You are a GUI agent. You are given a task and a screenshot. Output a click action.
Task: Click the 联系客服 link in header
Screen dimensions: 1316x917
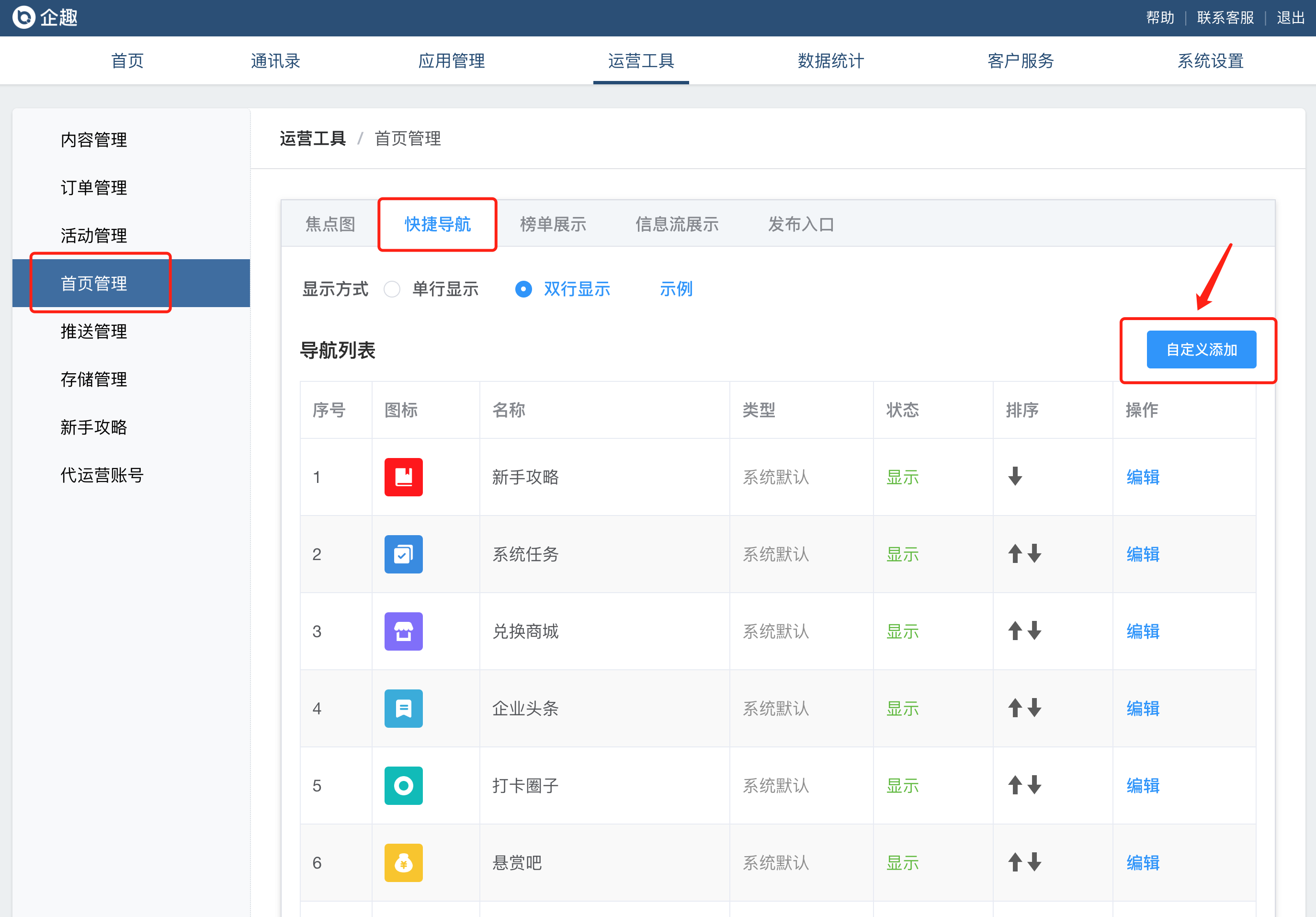1225,18
